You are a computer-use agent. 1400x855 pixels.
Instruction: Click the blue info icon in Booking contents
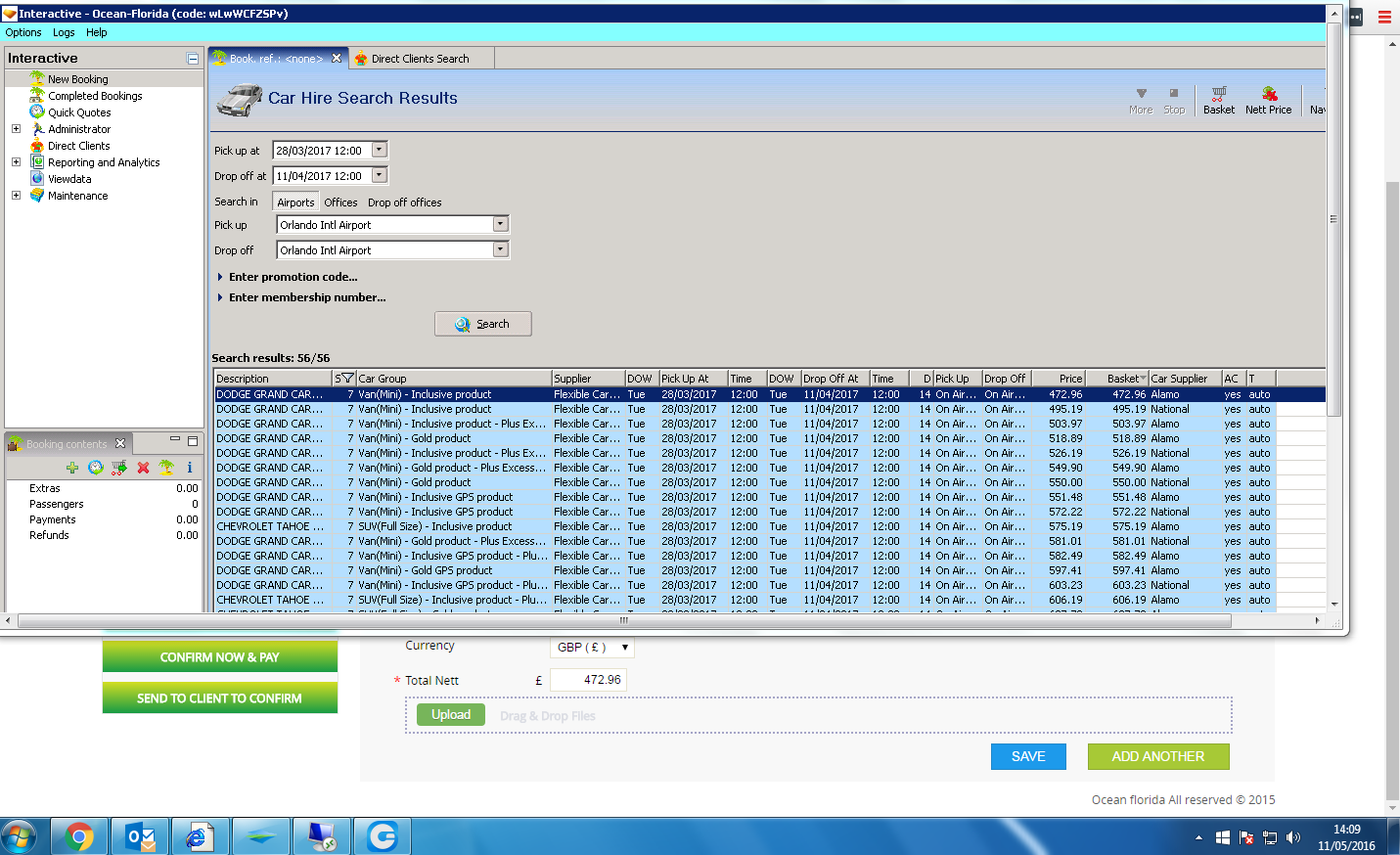coord(190,468)
